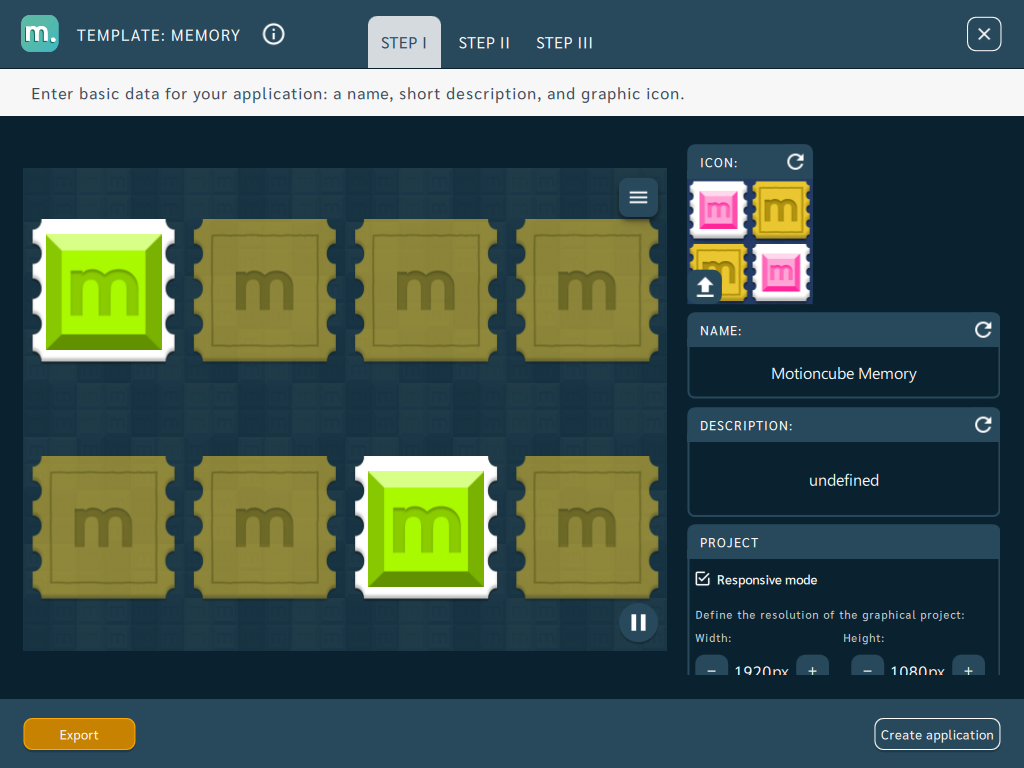Switch to the STEP III tab
Viewport: 1024px width, 768px height.
(564, 42)
